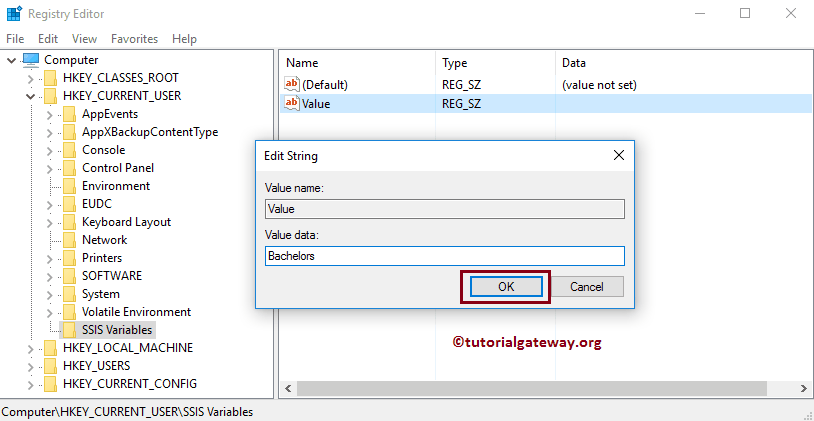
Task: Click the Volatile Environment folder icon
Action: pyautogui.click(x=69, y=312)
